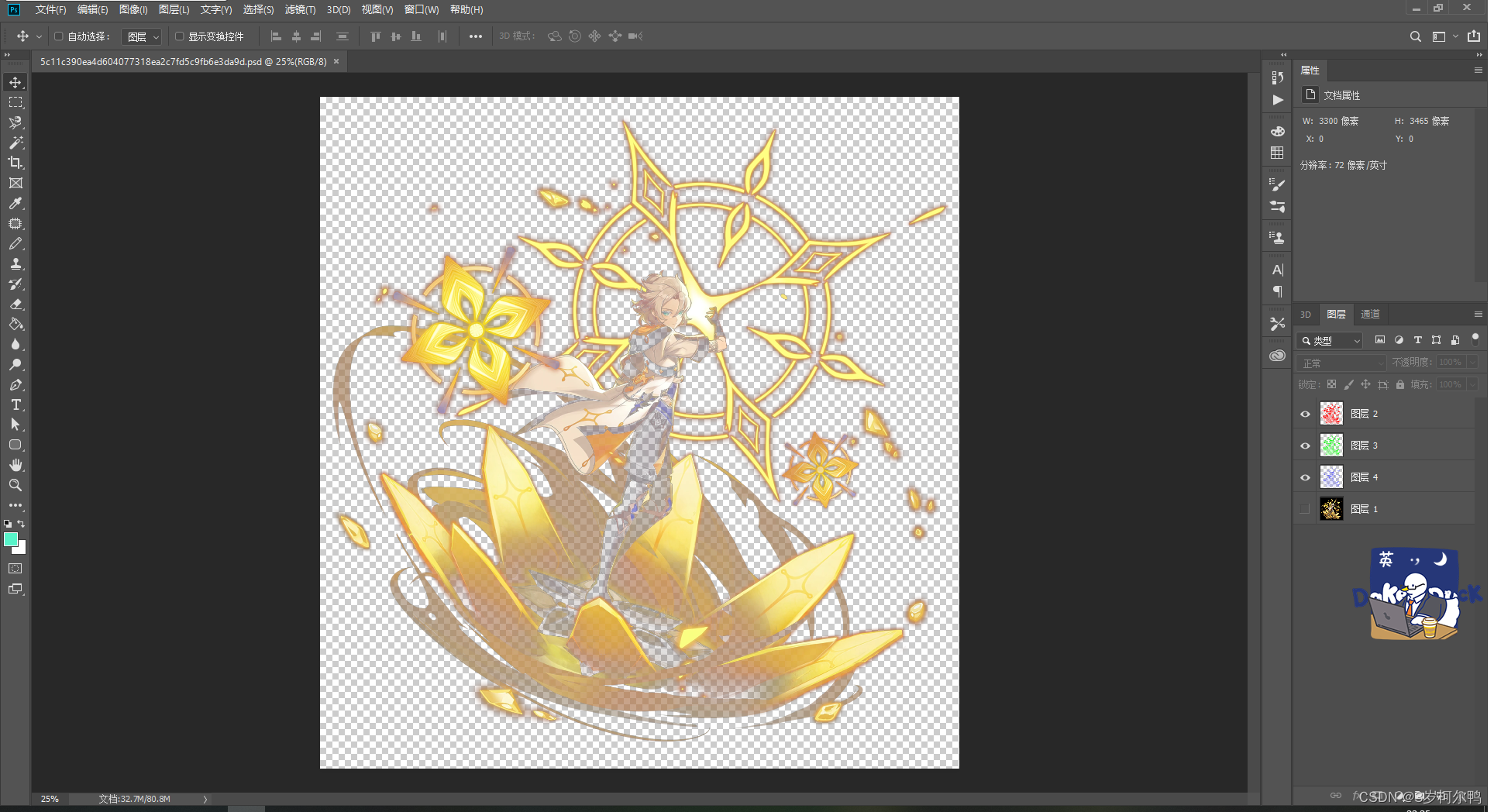This screenshot has width=1494, height=812.
Task: Toggle Quick Mask mode icon
Action: (15, 568)
